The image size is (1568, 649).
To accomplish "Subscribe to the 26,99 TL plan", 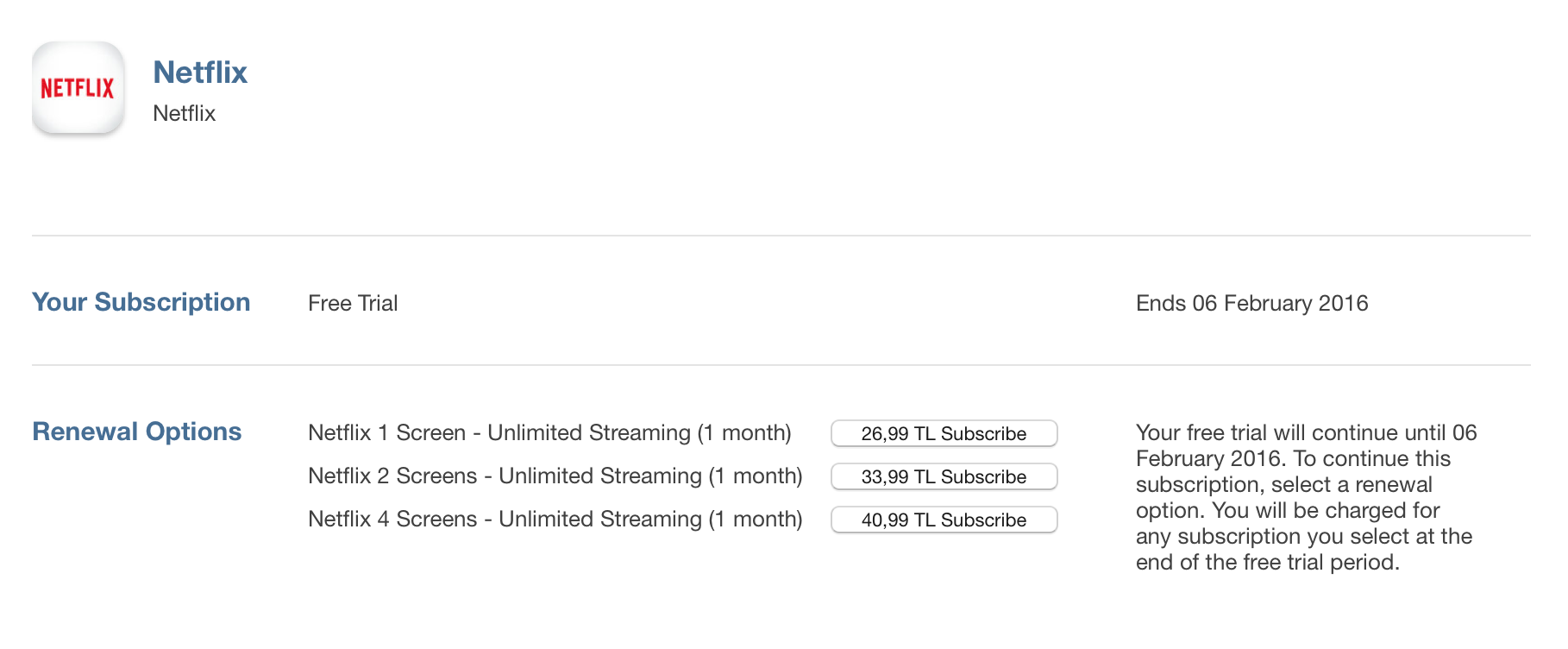I will (944, 433).
